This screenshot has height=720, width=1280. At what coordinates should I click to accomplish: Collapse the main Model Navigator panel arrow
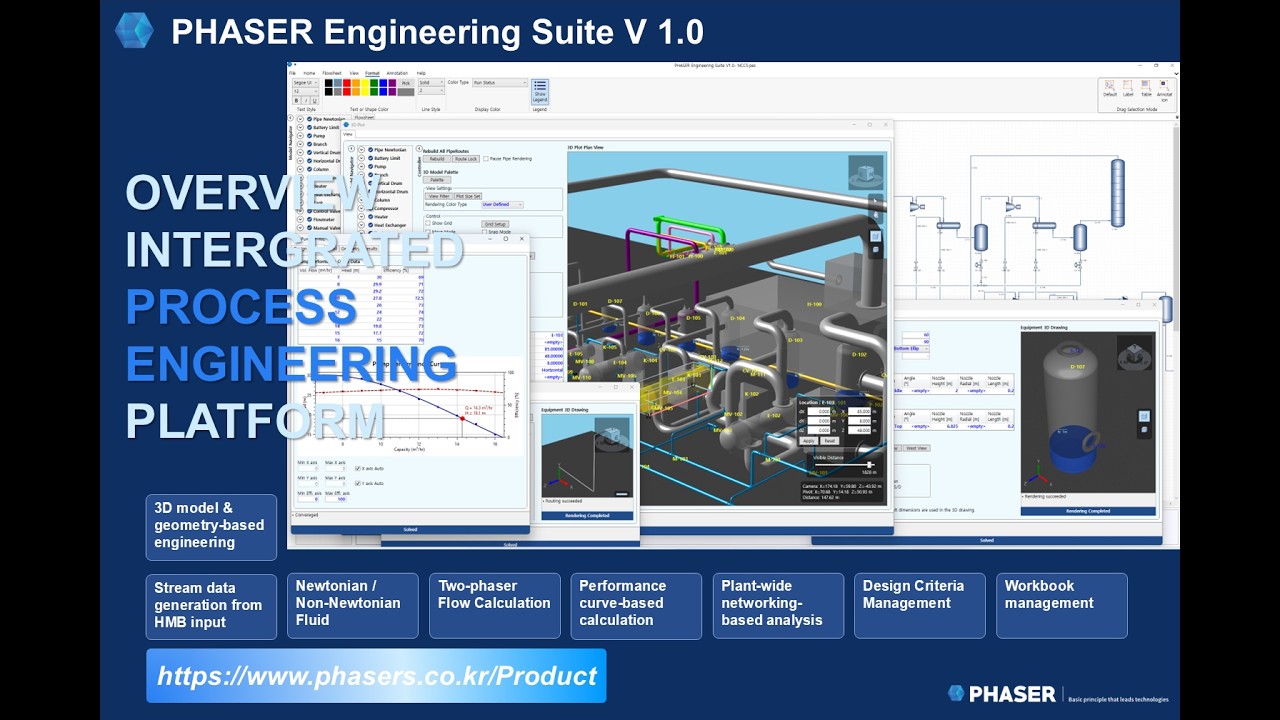click(x=290, y=118)
